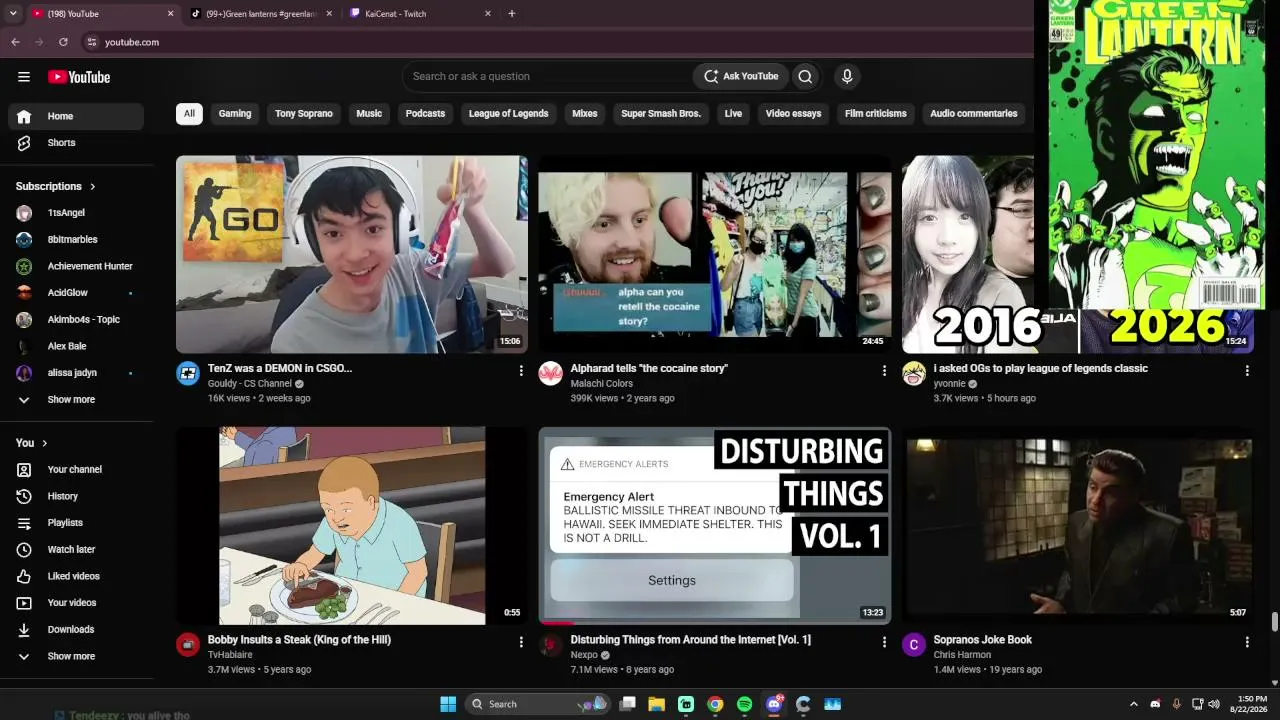Select the Tony Soprano filter chip
Screen dimensions: 1280x720
304,113
